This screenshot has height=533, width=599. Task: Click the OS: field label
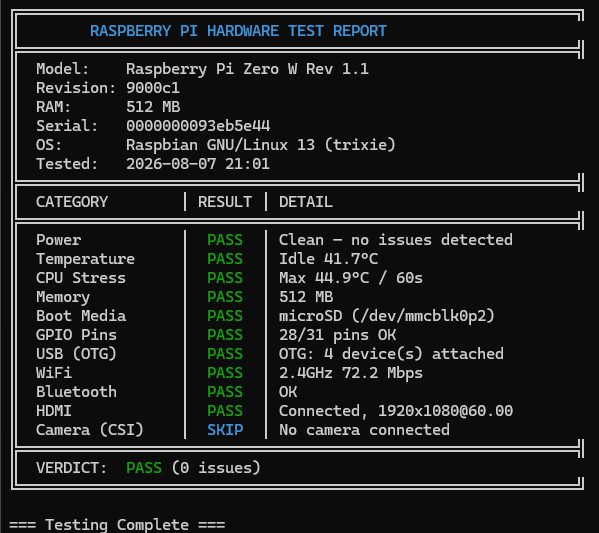tap(49, 145)
